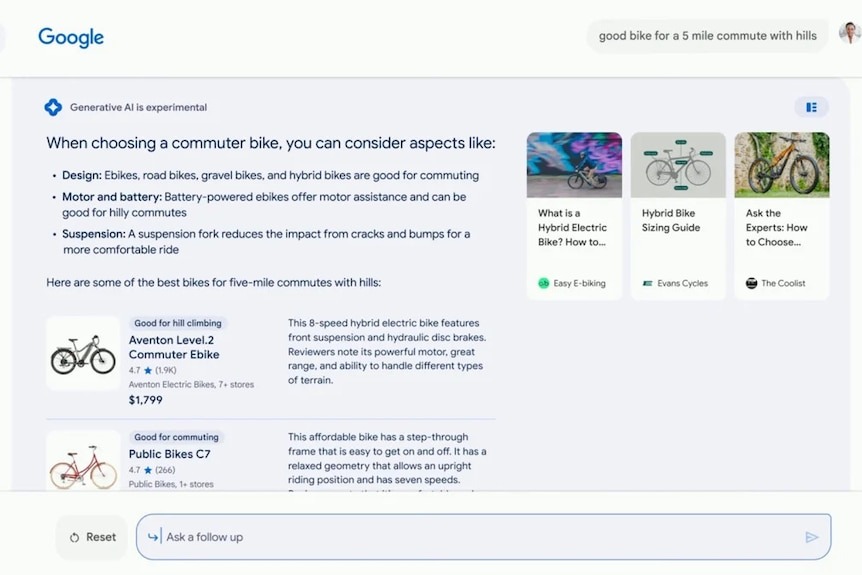Click the Generative AI sparkle icon
Screen dimensions: 862x575
[x=53, y=107]
